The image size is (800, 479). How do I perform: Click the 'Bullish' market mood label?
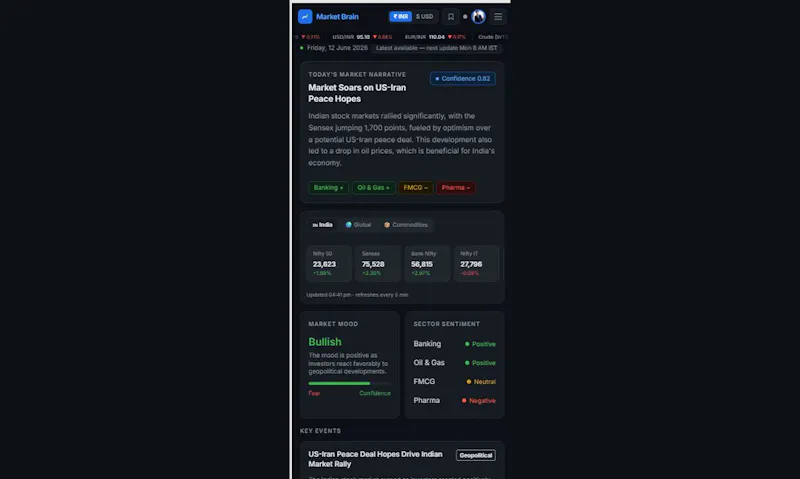point(325,342)
